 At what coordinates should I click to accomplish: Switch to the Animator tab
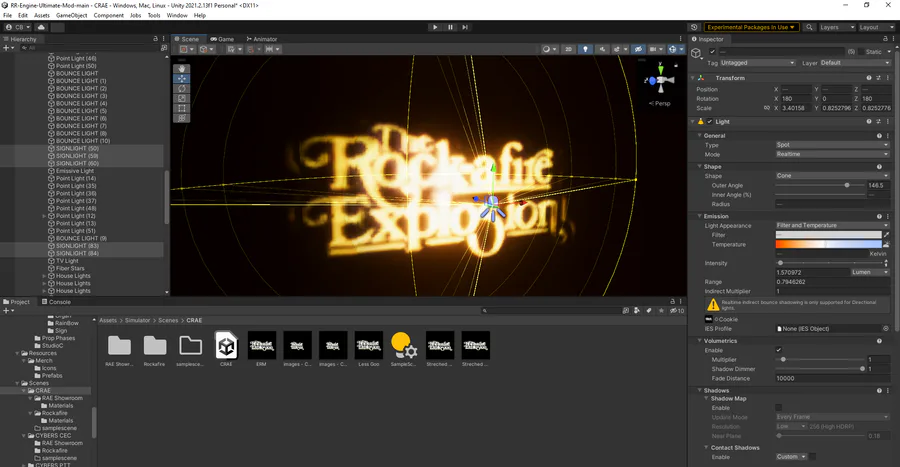pyautogui.click(x=262, y=39)
